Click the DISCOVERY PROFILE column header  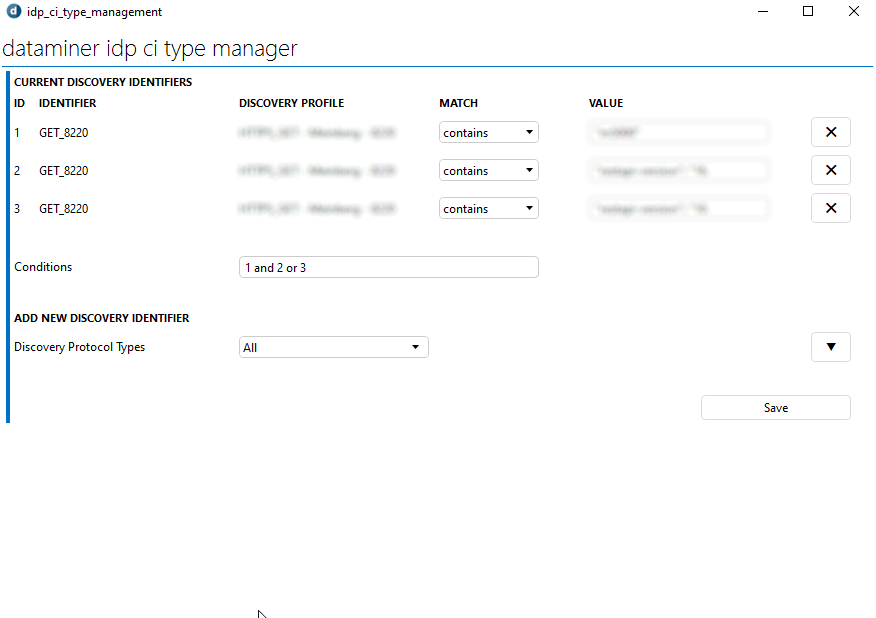292,103
